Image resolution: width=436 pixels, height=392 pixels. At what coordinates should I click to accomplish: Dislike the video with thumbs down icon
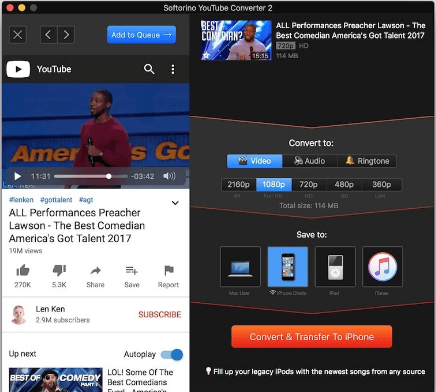point(59,270)
